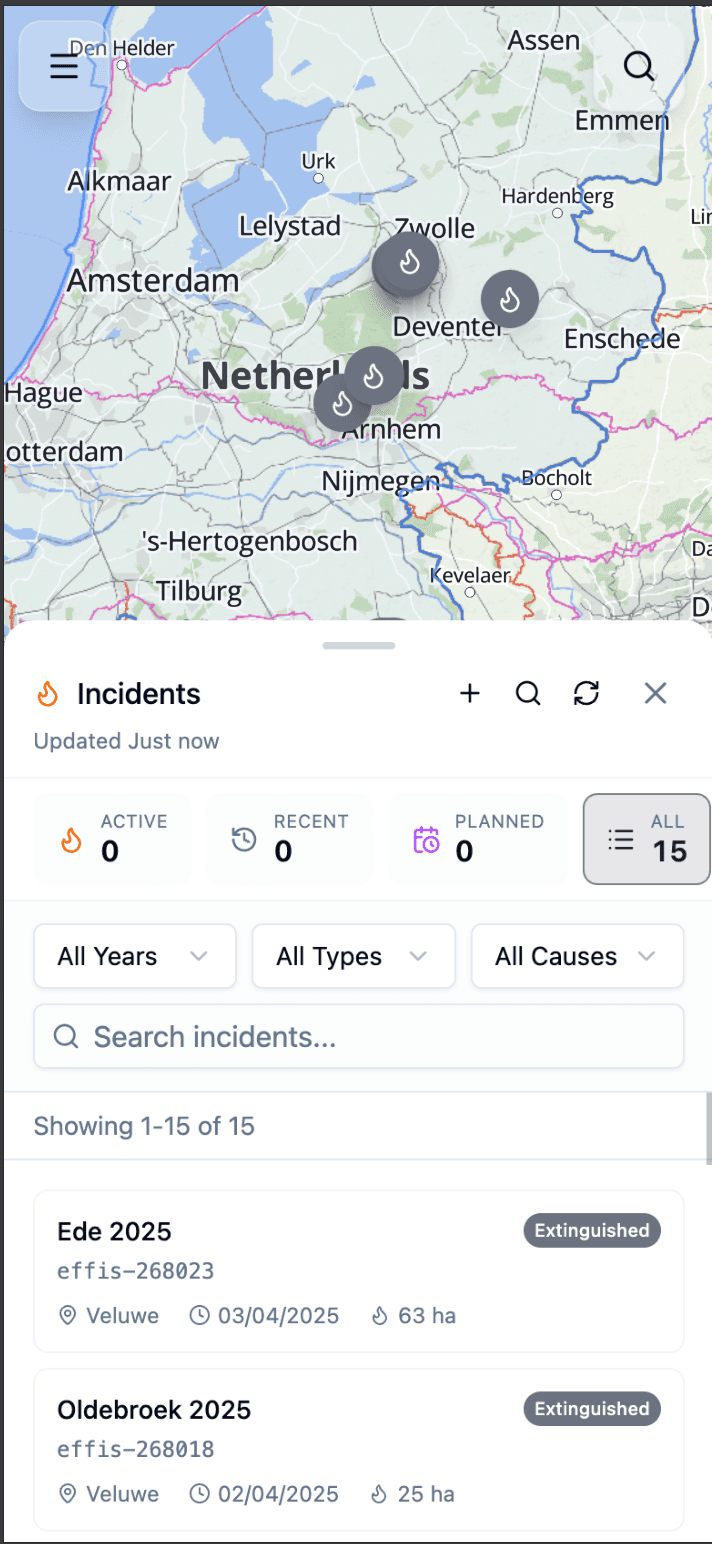Toggle the ALL incidents view
This screenshot has height=1544, width=712.
646,839
